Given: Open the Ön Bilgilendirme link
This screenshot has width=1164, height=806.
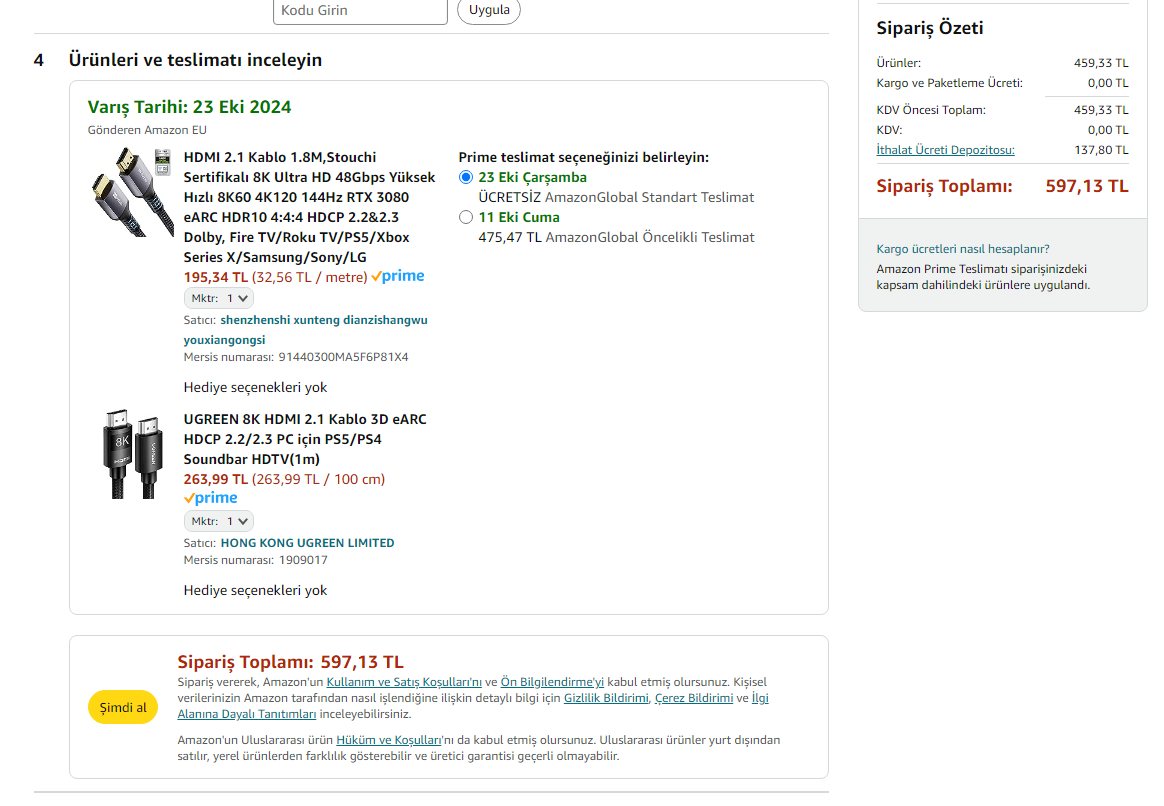Looking at the screenshot, I should click(x=552, y=682).
